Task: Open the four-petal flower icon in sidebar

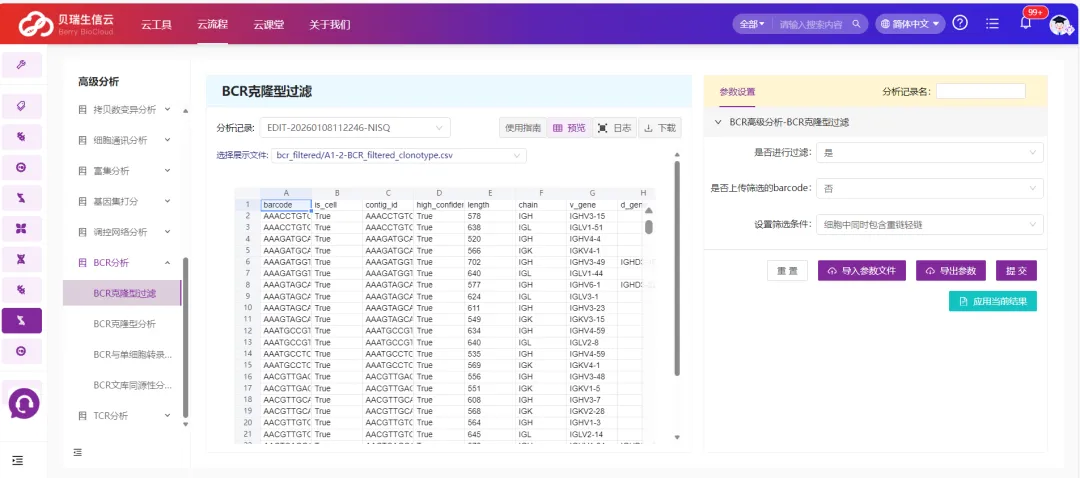Action: tap(21, 228)
